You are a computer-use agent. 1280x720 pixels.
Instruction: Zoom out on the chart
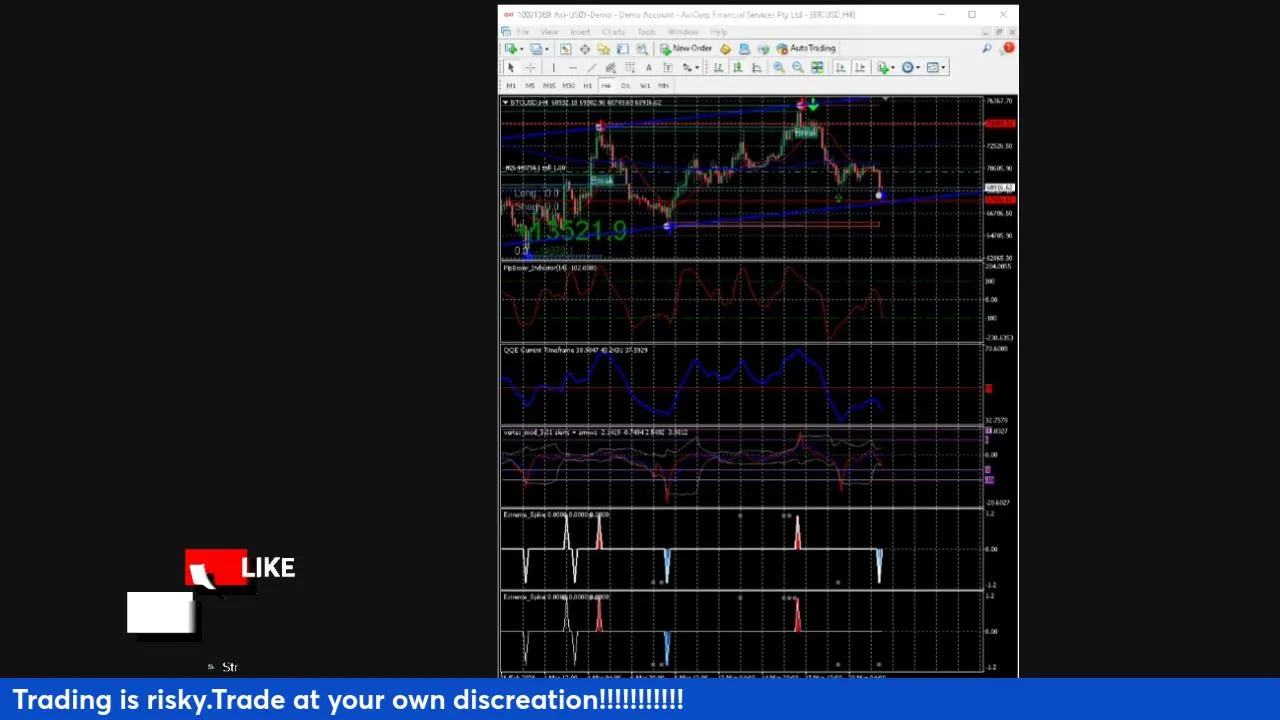pyautogui.click(x=798, y=67)
